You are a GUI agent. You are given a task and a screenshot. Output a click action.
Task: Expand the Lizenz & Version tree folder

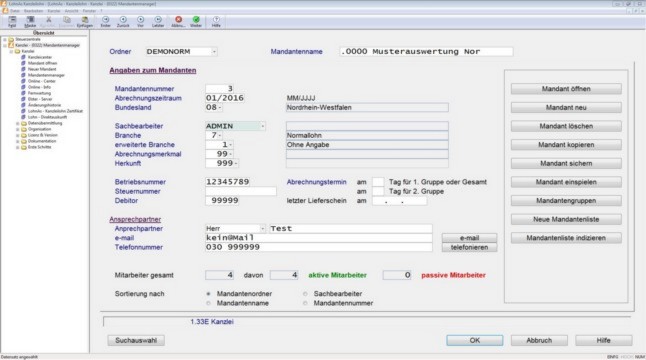tap(18, 135)
